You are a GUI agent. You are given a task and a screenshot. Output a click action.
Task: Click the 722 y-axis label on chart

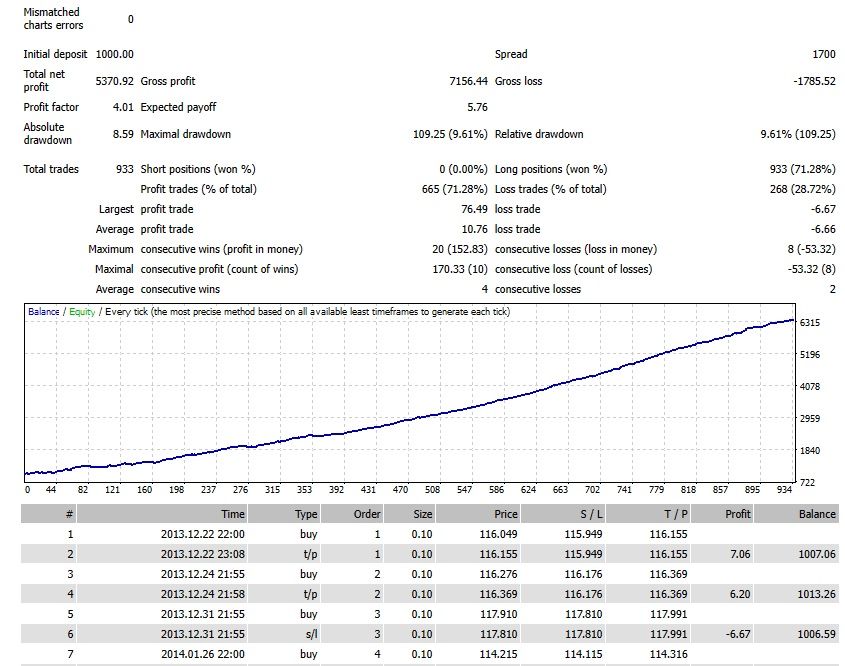807,482
